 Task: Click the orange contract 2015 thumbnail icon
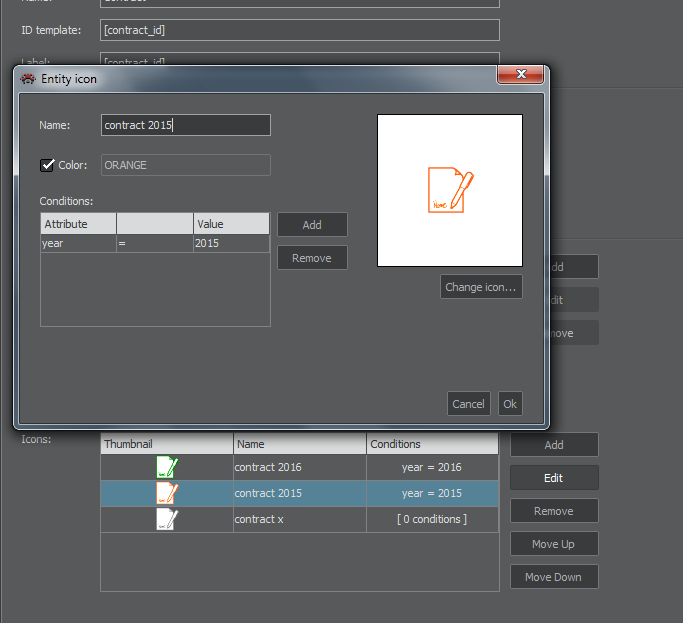click(167, 493)
